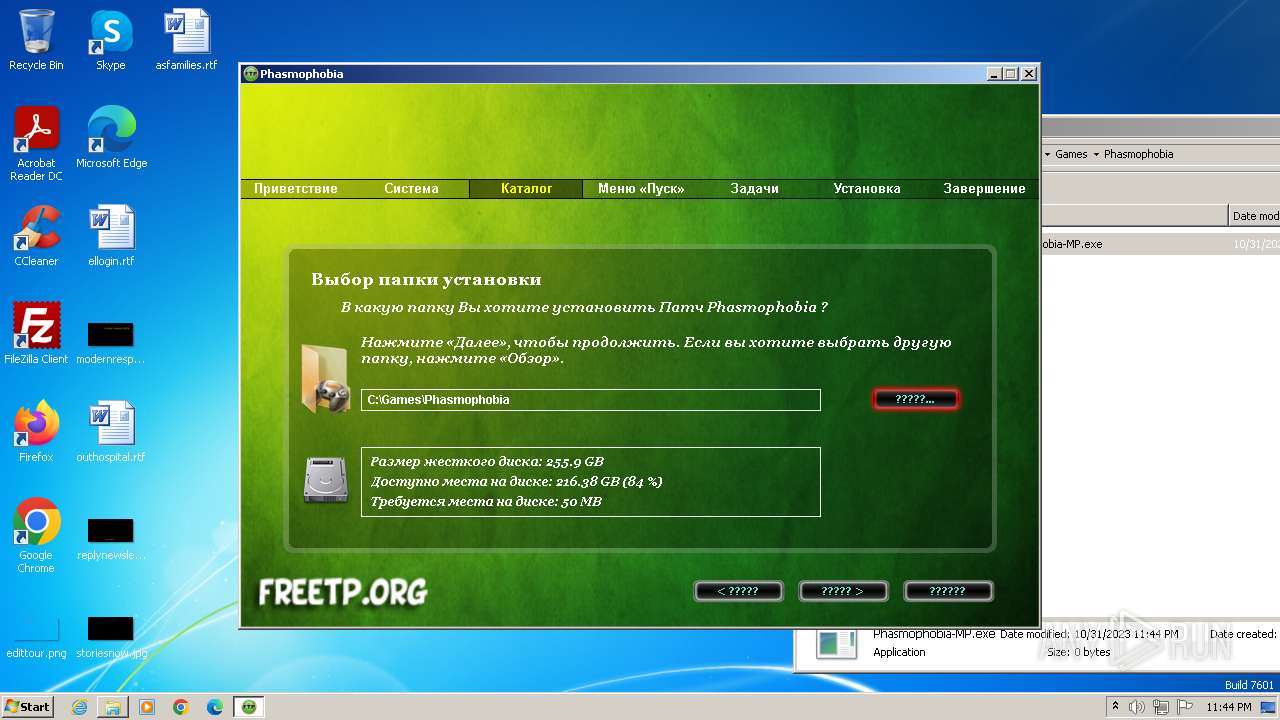
Task: Launch Google Chrome desktop shortcut
Action: pyautogui.click(x=36, y=536)
